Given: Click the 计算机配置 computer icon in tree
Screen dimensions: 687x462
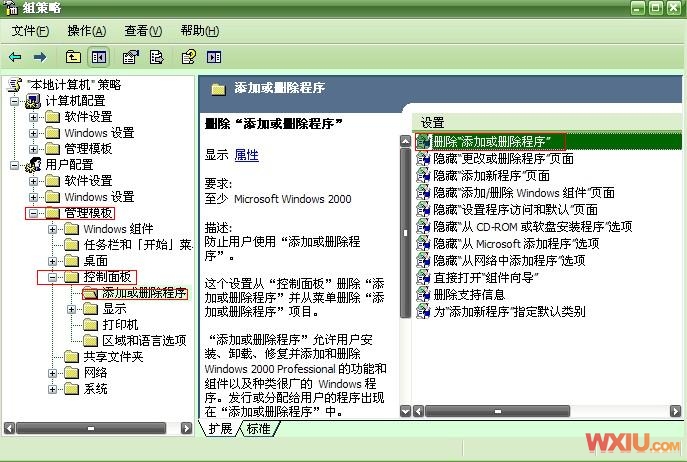Looking at the screenshot, I should coord(33,101).
